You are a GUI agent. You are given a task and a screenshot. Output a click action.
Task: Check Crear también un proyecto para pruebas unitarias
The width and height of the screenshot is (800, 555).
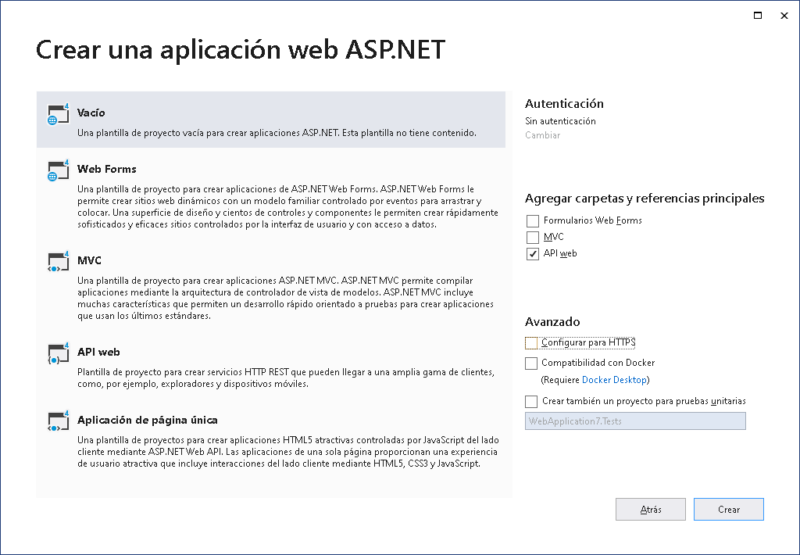click(531, 401)
